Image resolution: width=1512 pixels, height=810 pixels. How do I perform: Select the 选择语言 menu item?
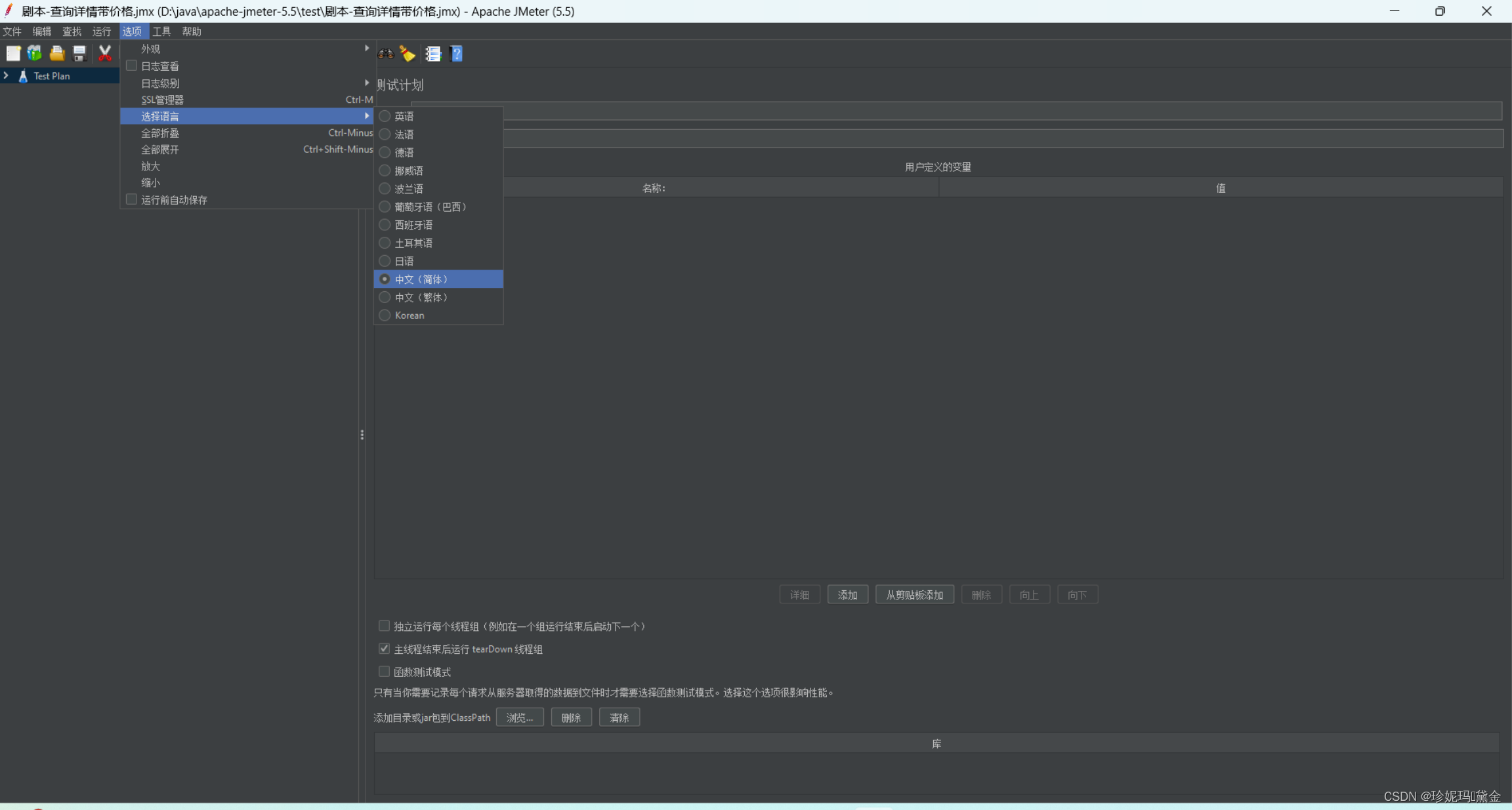247,116
